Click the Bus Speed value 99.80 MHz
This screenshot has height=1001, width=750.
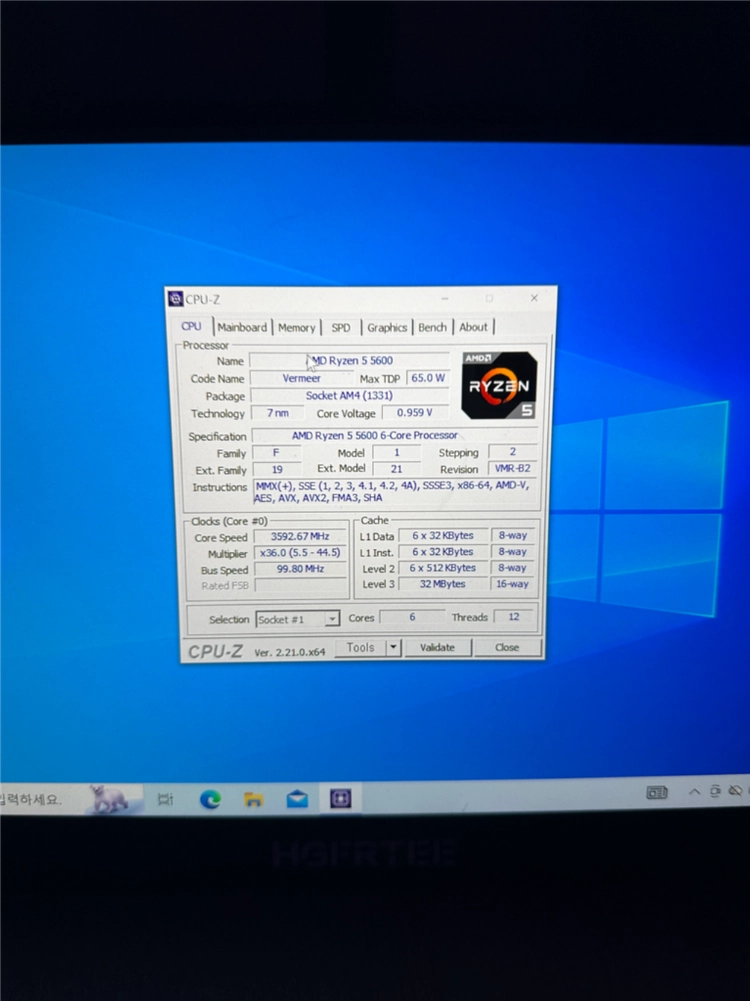[300, 569]
